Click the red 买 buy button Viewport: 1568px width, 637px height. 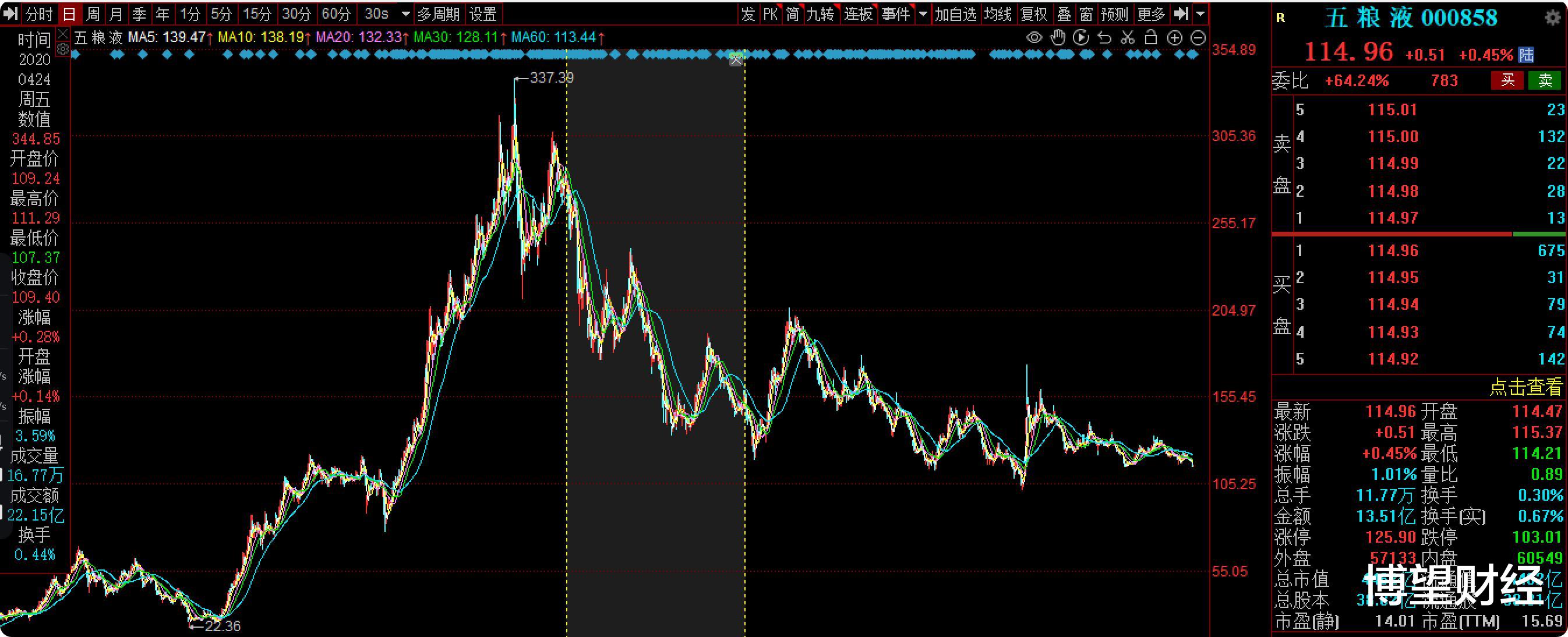pos(1507,80)
